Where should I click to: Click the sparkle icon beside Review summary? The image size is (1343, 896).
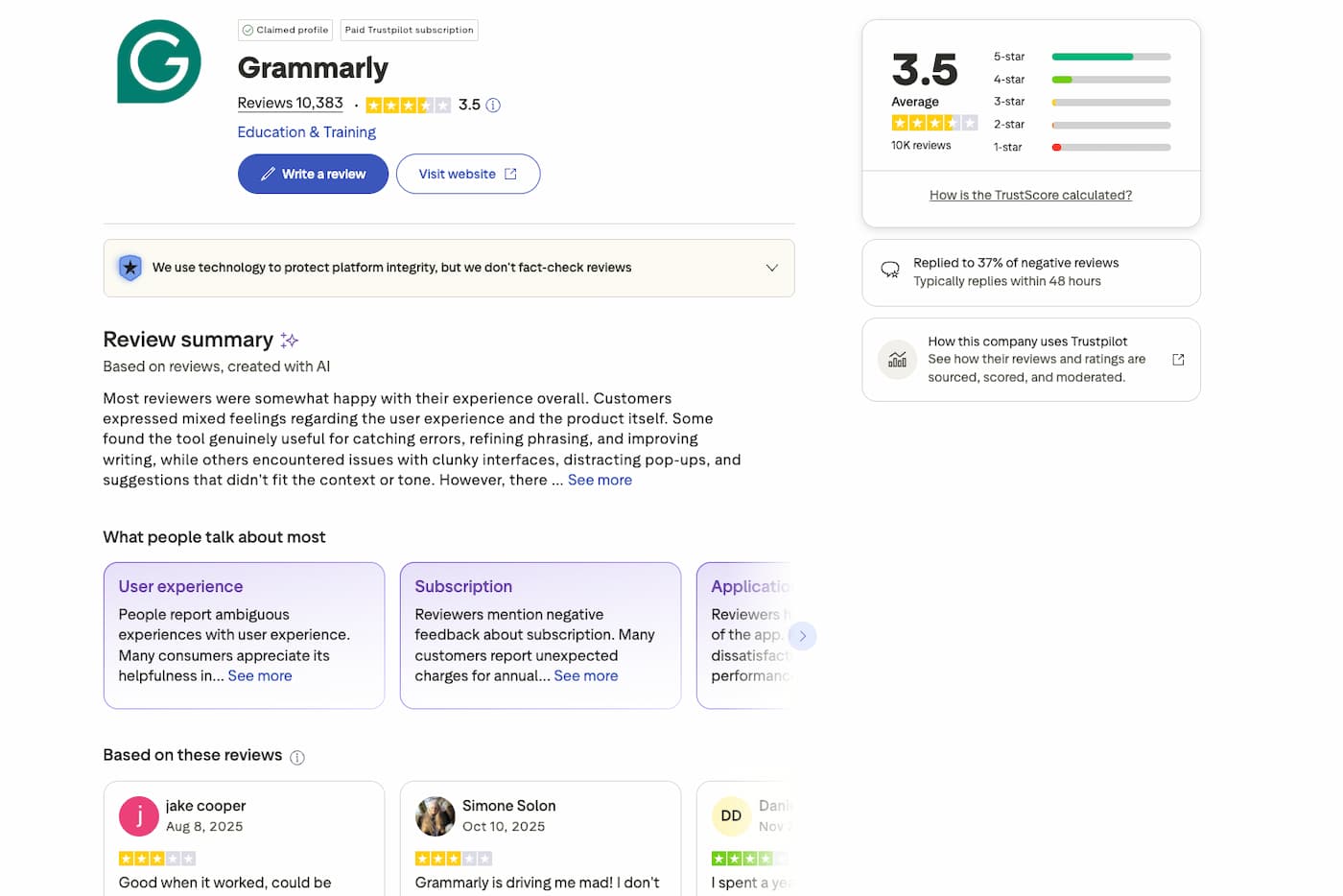tap(289, 339)
